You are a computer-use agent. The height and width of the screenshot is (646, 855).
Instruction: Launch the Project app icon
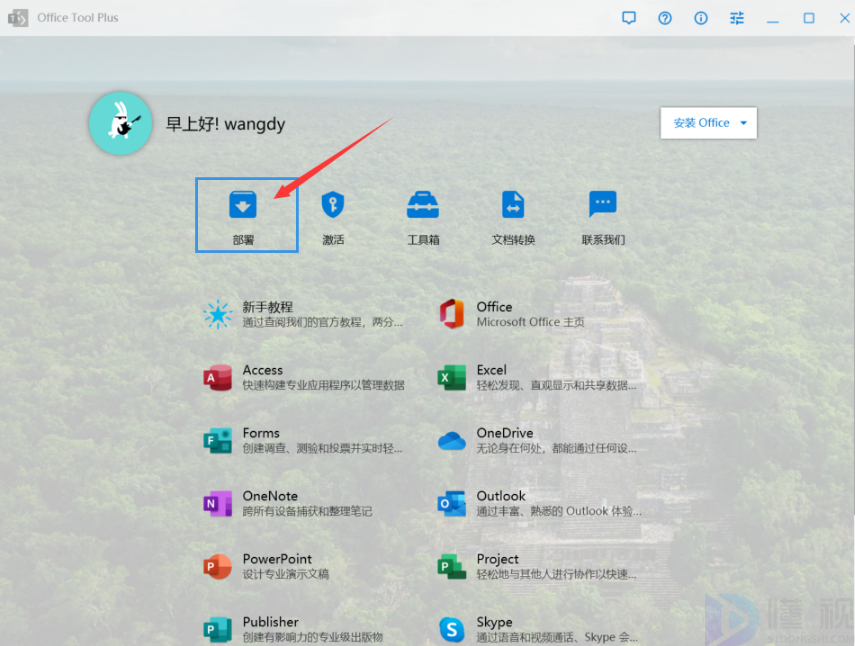[x=452, y=566]
